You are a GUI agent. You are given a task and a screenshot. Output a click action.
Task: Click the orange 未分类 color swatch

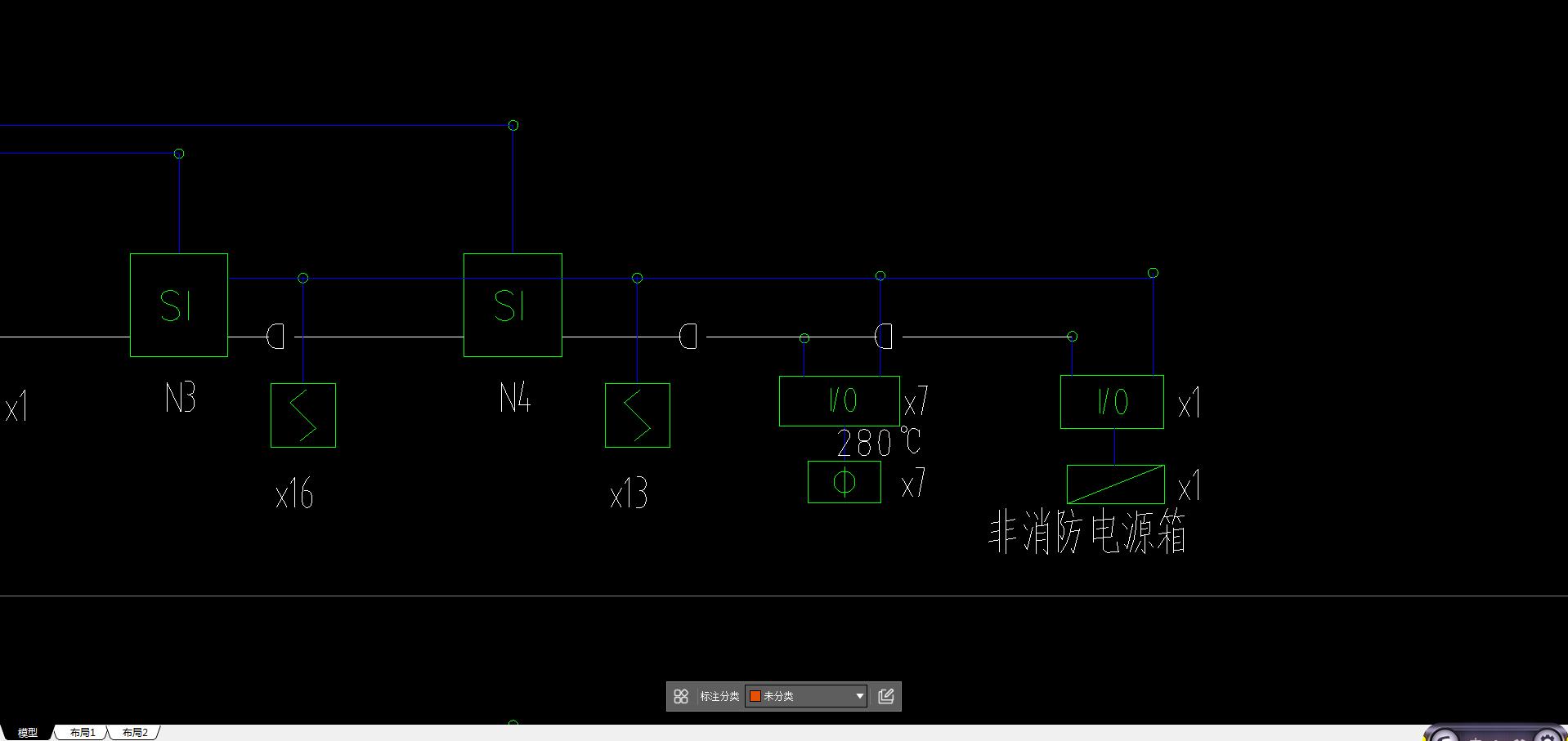(x=755, y=696)
